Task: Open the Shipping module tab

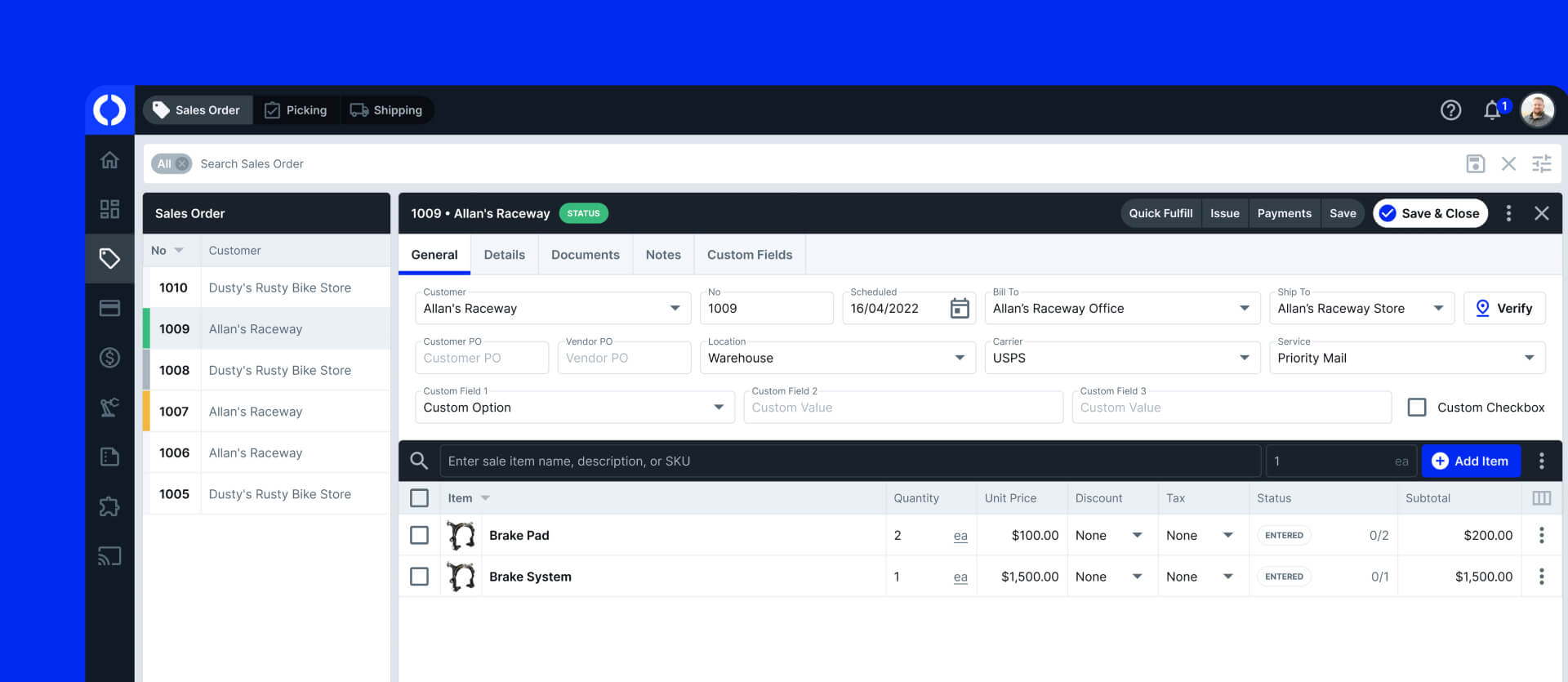Action: click(386, 110)
